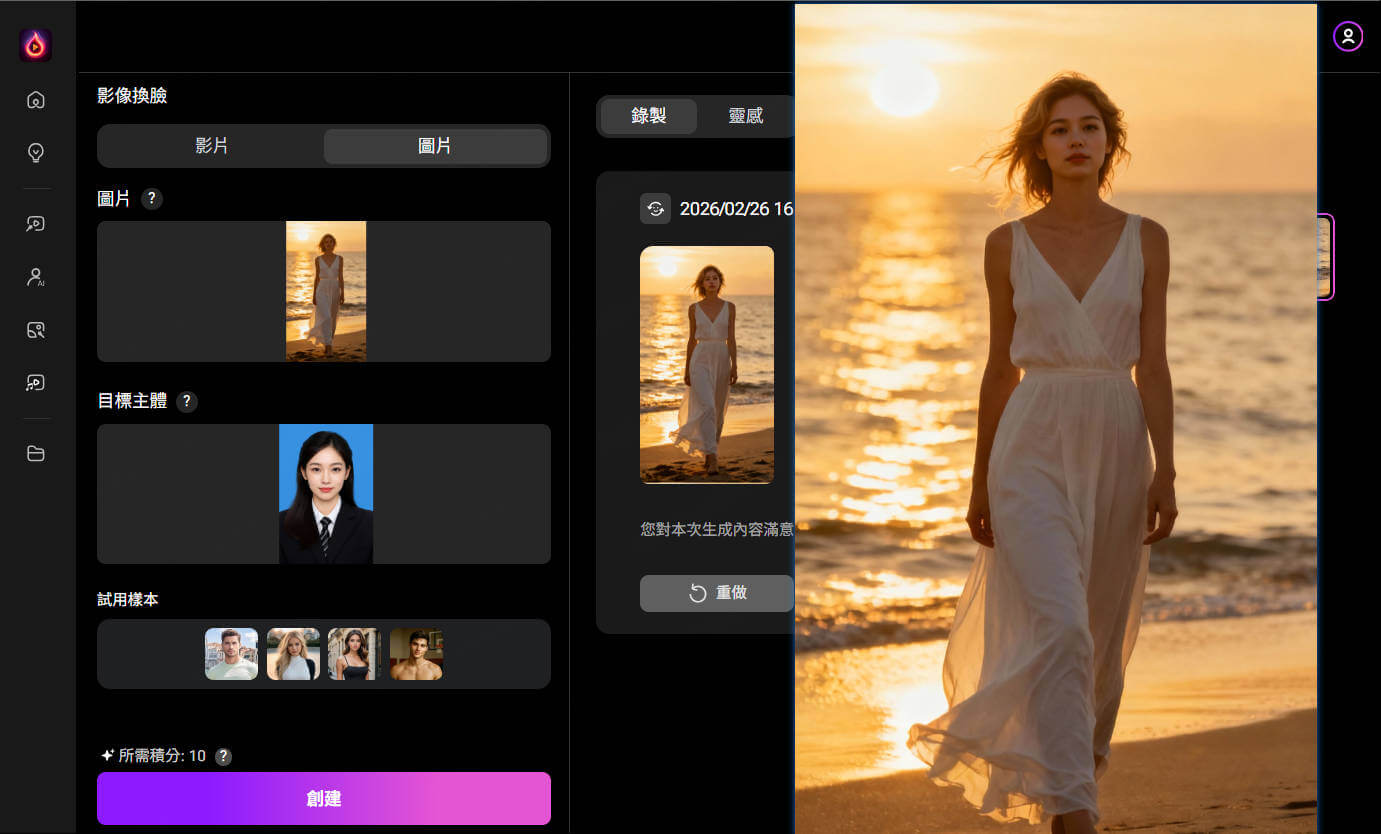Click the flame app logo
Image resolution: width=1381 pixels, height=834 pixels.
(36, 44)
